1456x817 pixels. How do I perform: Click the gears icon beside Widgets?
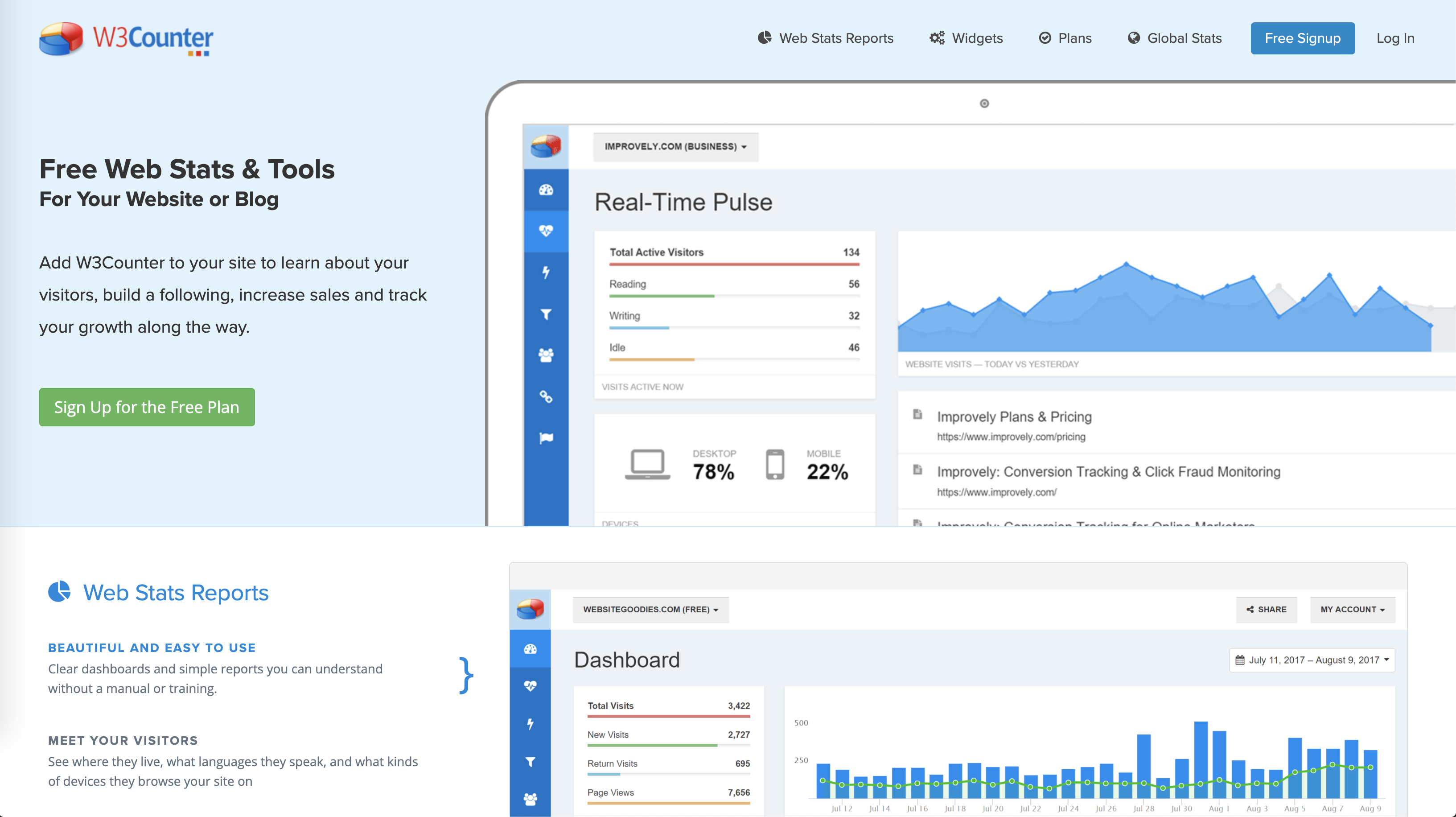coord(937,38)
